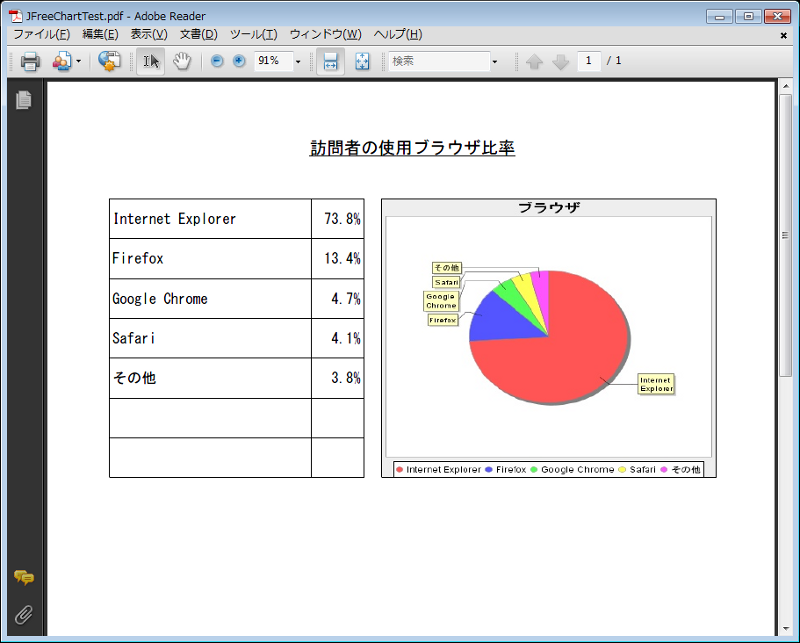The height and width of the screenshot is (643, 800).
Task: Expand the collaborate icon dropdown arrow
Action: click(x=79, y=61)
